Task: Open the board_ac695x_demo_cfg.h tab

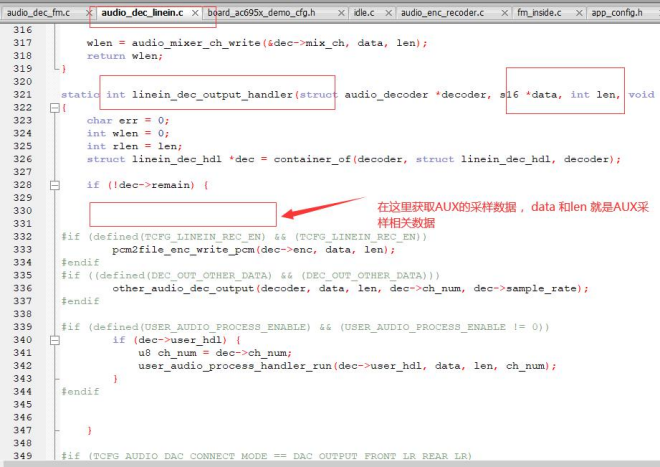Action: (261, 13)
